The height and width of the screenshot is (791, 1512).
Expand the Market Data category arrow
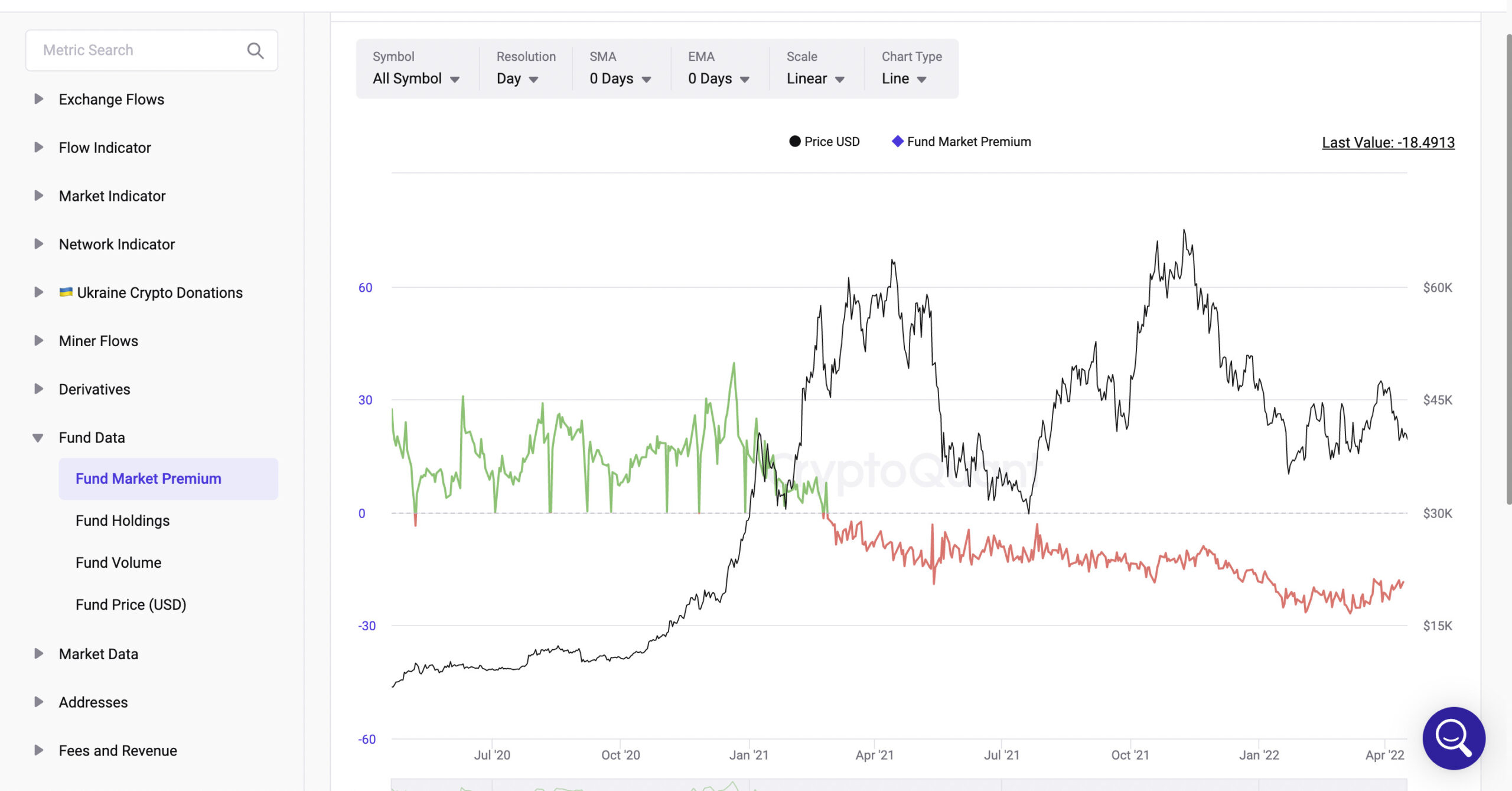(38, 654)
